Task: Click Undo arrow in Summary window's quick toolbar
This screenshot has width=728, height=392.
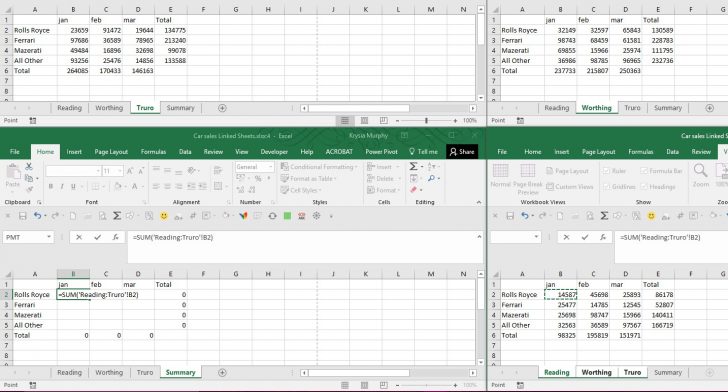Action: (x=38, y=216)
